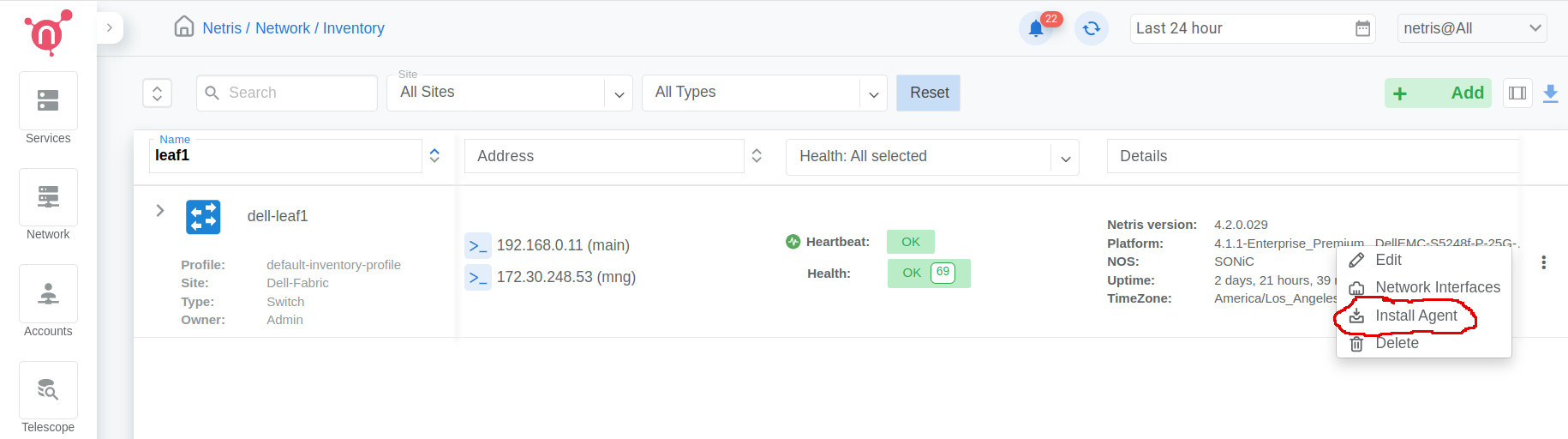Open the Accounts sidebar icon
This screenshot has height=439, width=1568.
point(48,294)
